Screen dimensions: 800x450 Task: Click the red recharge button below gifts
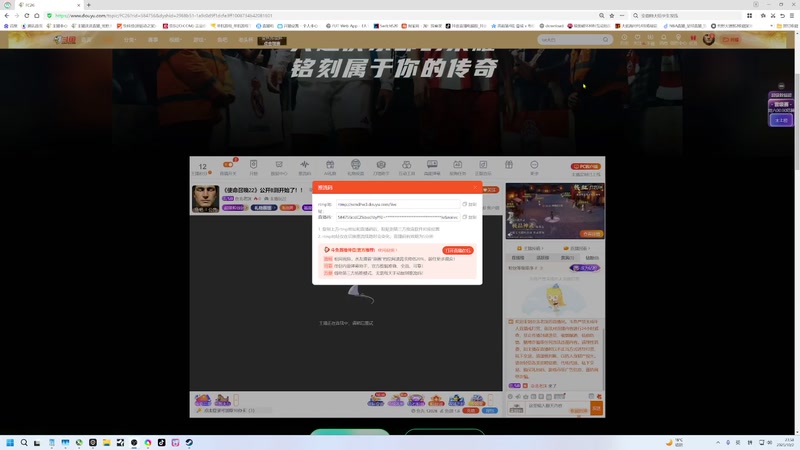point(471,410)
